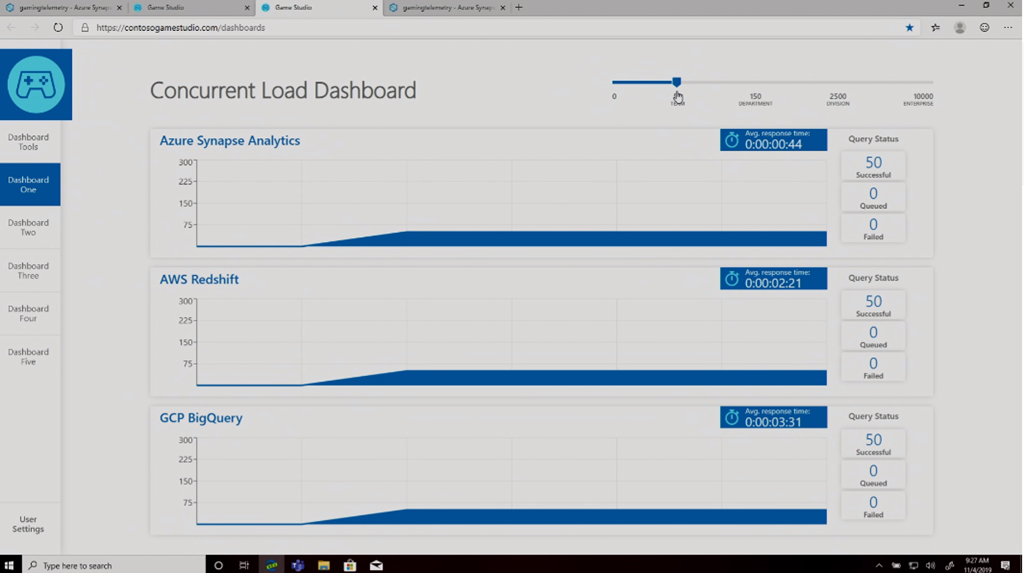Click the smiley feedback icon

tap(984, 27)
